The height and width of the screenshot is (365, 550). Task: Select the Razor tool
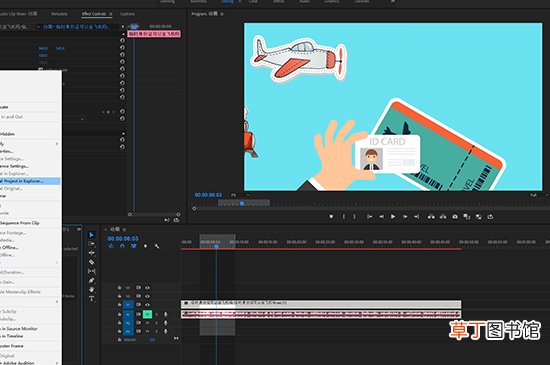(x=92, y=262)
